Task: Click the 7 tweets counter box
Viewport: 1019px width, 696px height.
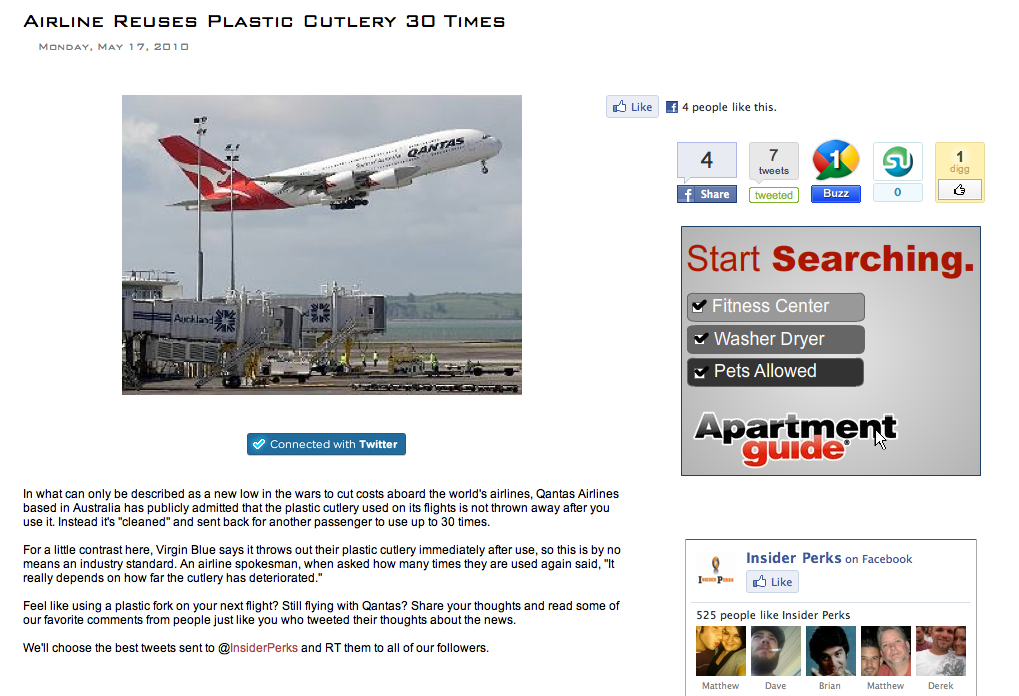Action: coord(773,161)
